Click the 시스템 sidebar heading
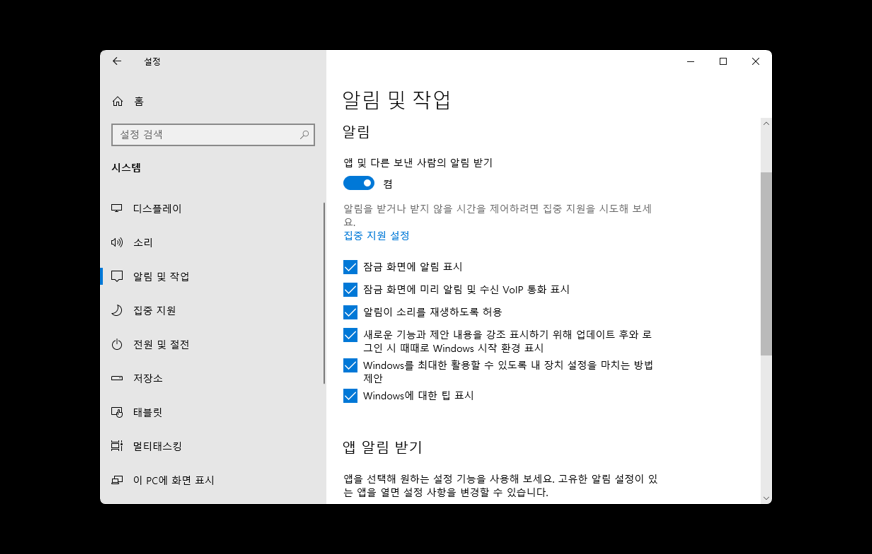Image resolution: width=872 pixels, height=554 pixels. (126, 167)
